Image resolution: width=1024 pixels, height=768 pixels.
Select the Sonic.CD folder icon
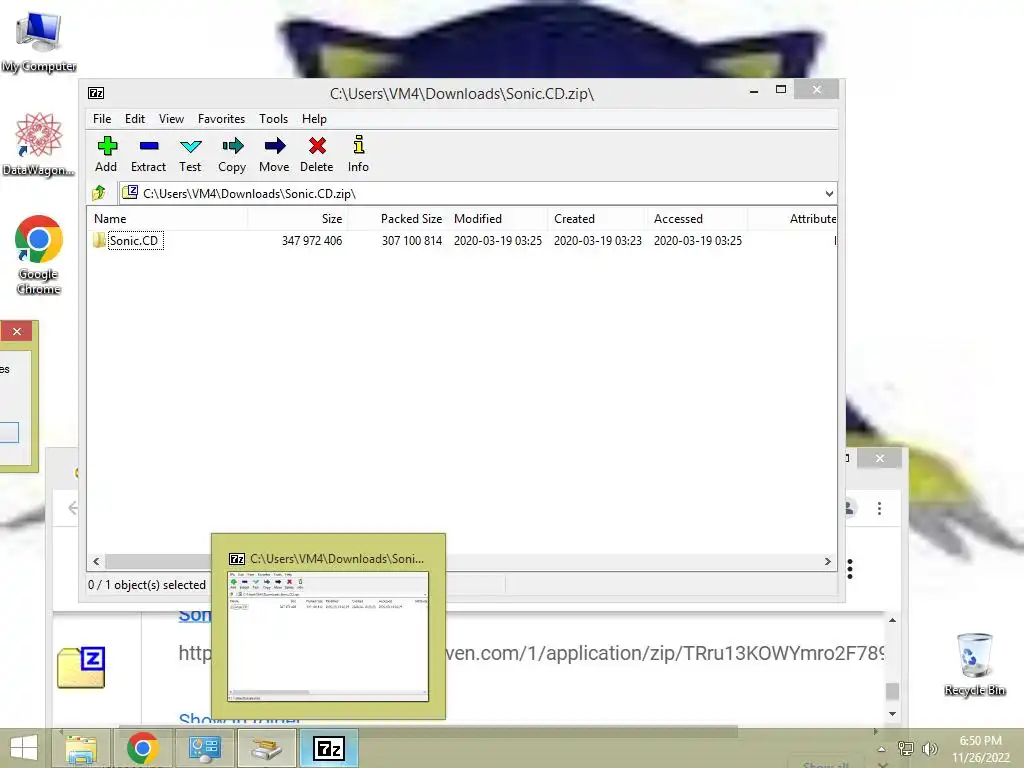coord(99,240)
